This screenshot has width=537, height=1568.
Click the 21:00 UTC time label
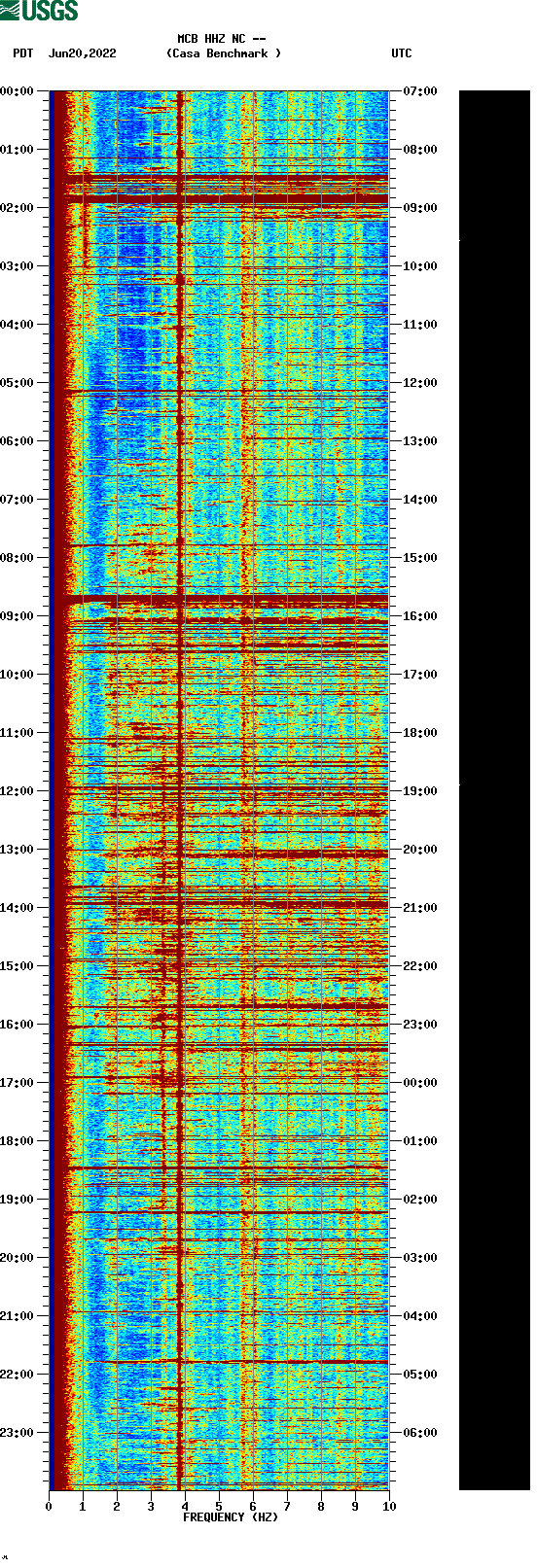pyautogui.click(x=420, y=908)
